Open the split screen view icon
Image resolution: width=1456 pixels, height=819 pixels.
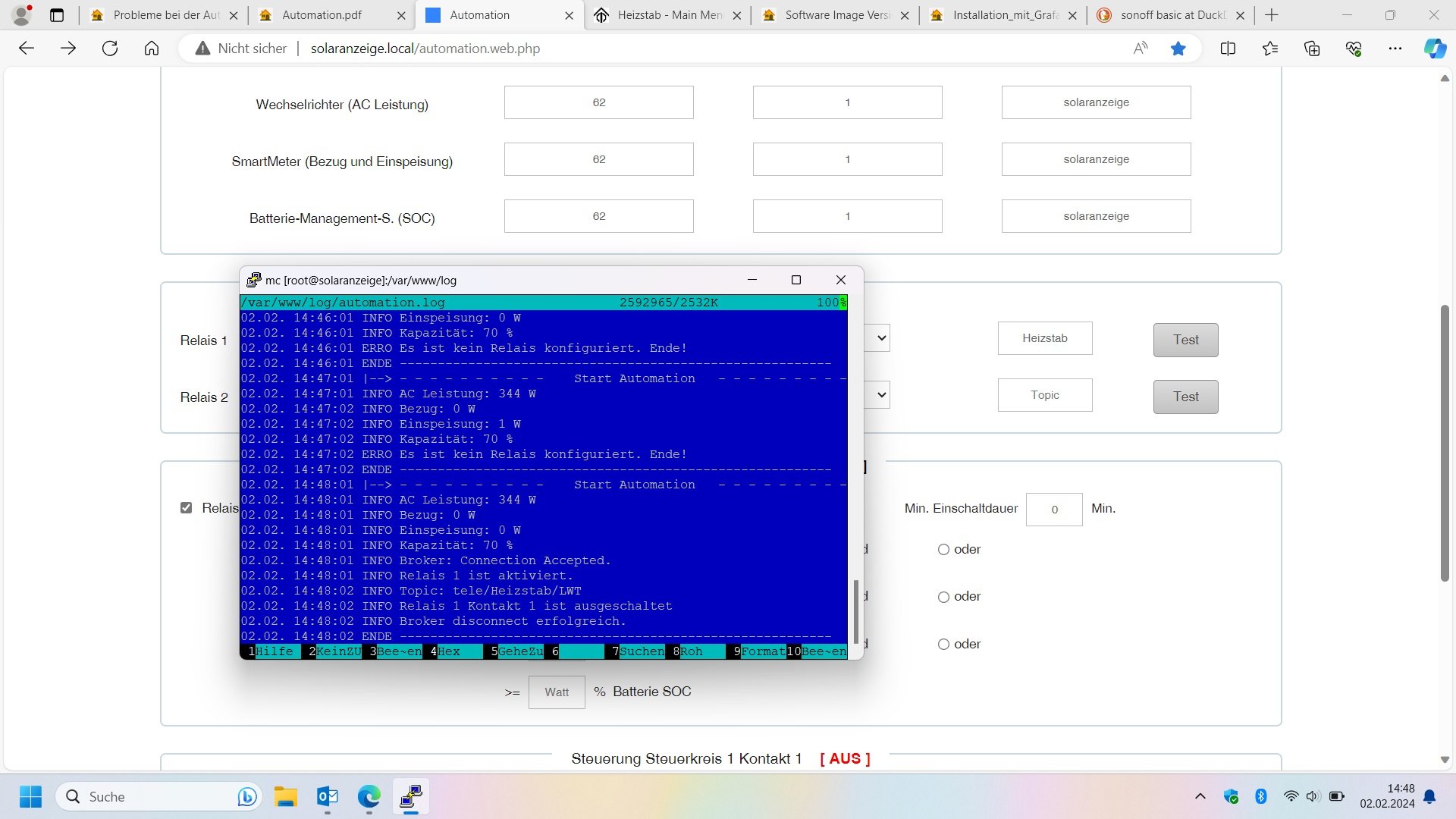pos(1228,49)
